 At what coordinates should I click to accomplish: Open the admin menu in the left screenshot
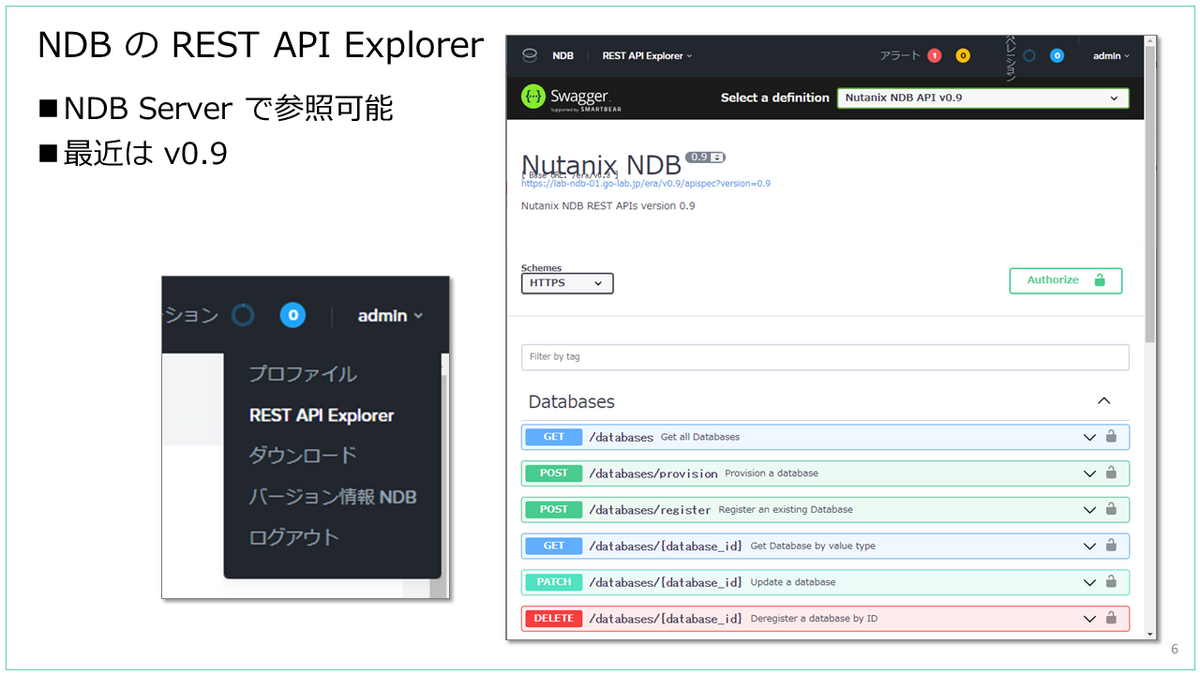390,315
